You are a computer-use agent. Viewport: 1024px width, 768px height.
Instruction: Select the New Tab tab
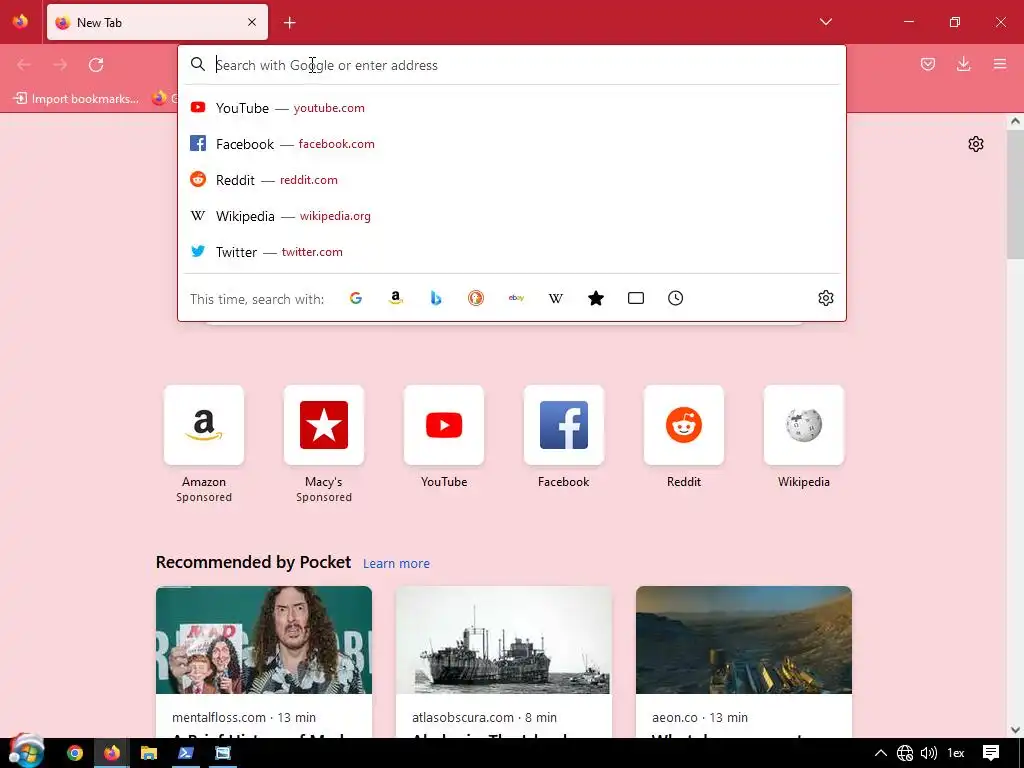157,22
